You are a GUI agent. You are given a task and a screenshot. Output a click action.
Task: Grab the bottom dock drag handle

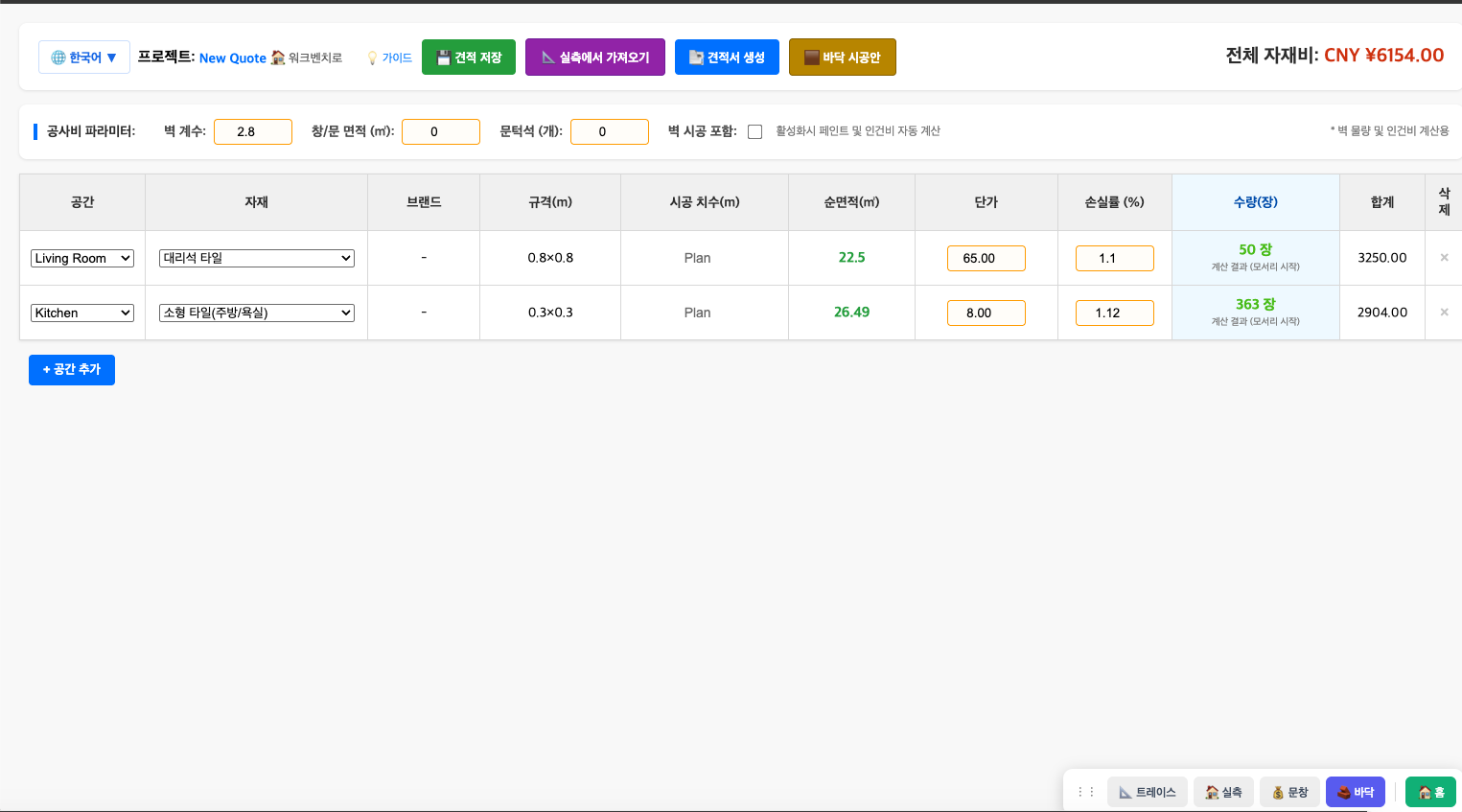click(x=1086, y=792)
